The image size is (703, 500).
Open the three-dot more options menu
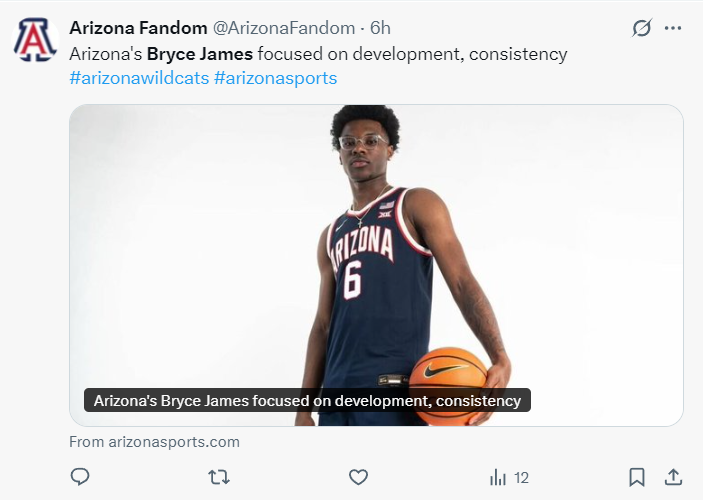click(674, 28)
